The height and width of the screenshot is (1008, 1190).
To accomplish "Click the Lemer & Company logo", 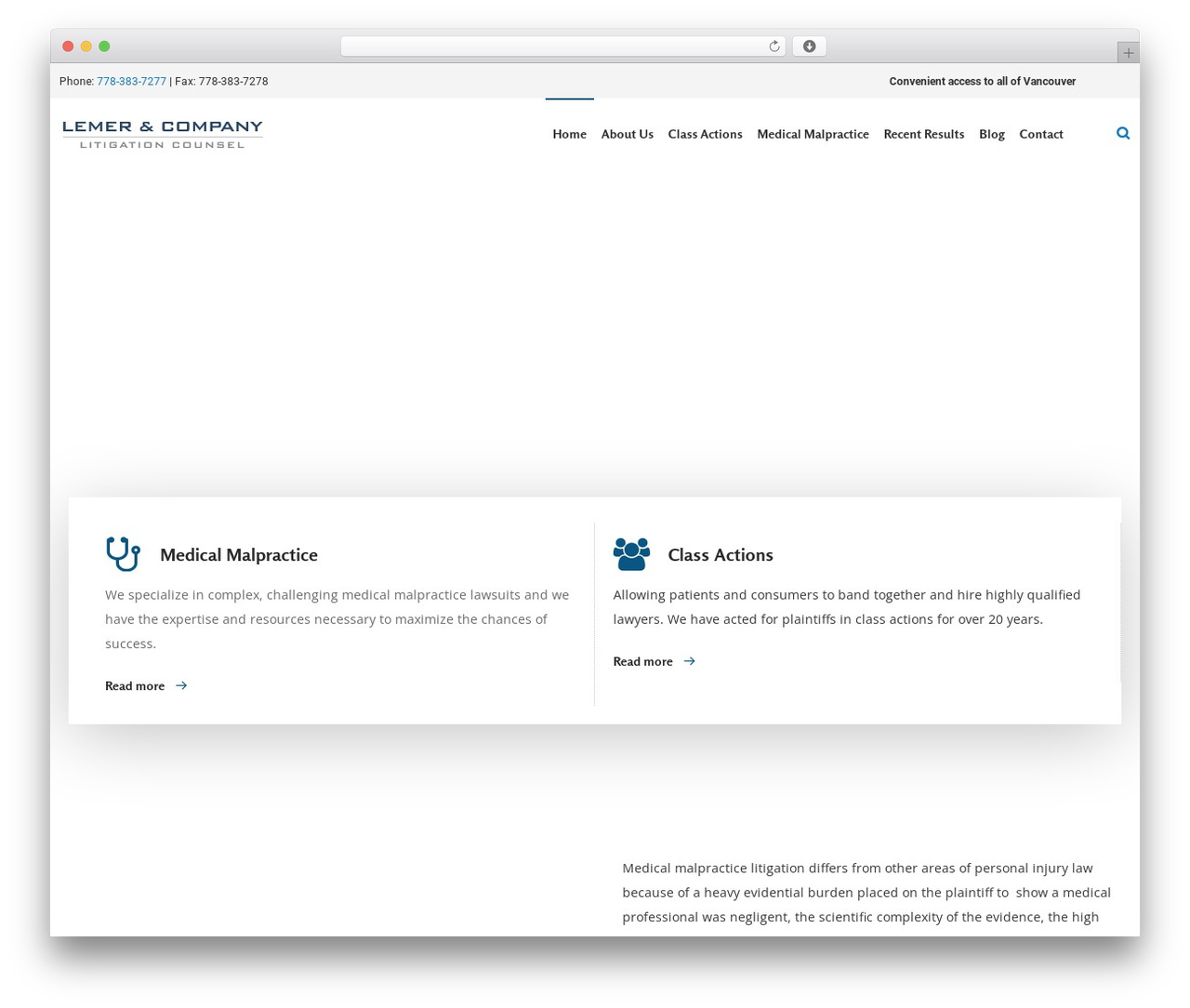I will pos(163,134).
